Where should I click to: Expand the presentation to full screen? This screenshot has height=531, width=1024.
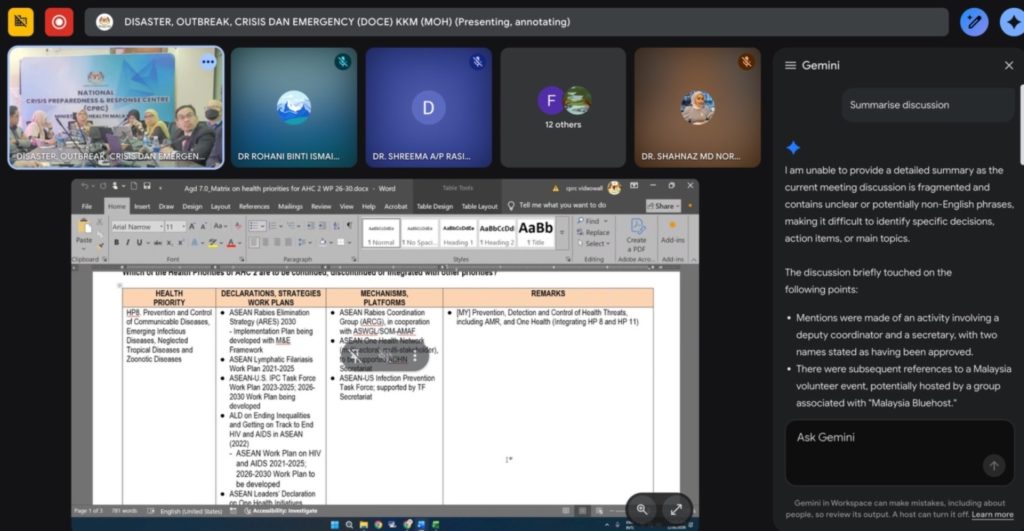point(676,509)
